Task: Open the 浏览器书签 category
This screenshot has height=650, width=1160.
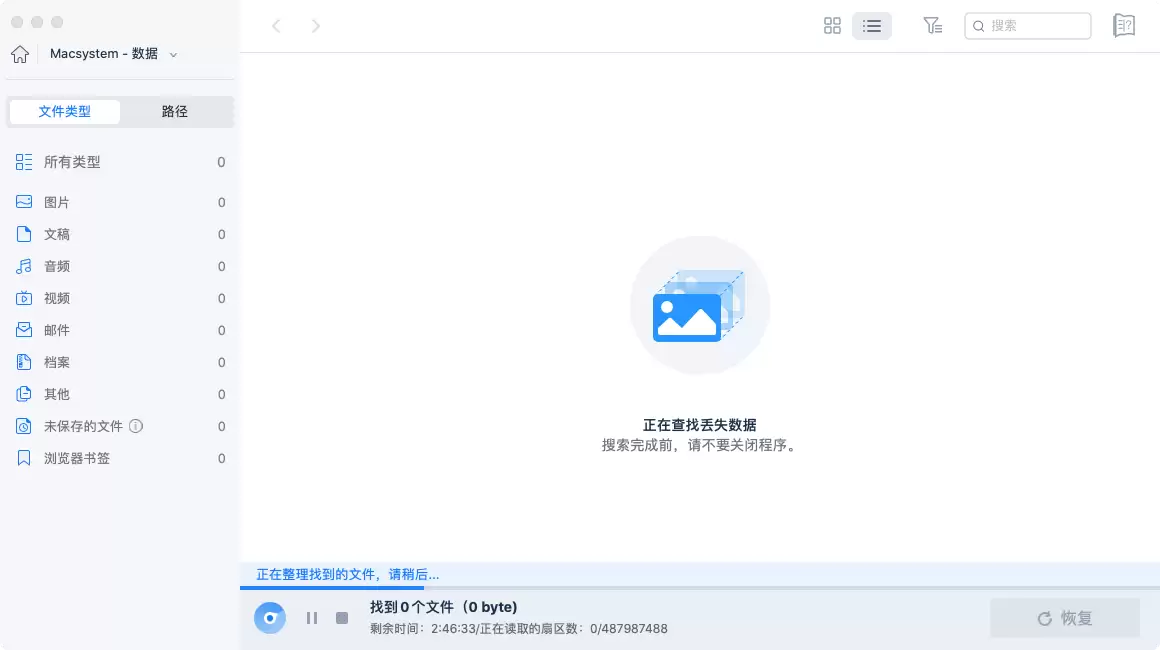Action: pos(75,458)
